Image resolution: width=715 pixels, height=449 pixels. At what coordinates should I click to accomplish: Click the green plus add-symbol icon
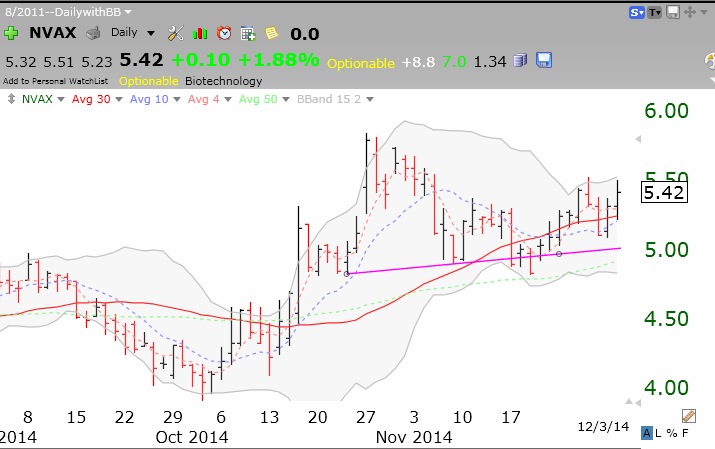tap(10, 33)
